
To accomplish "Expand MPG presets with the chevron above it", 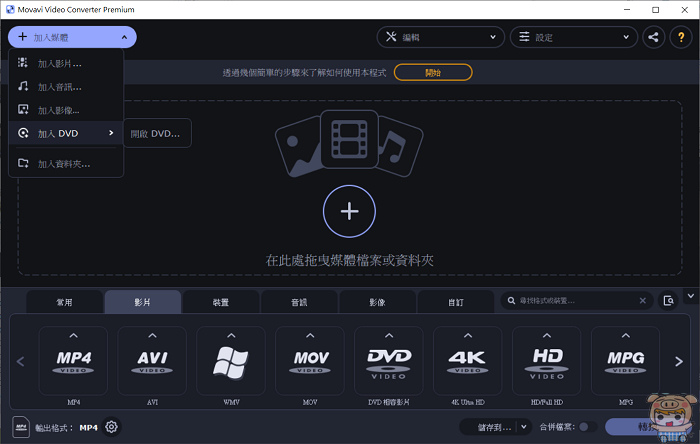I will point(625,336).
